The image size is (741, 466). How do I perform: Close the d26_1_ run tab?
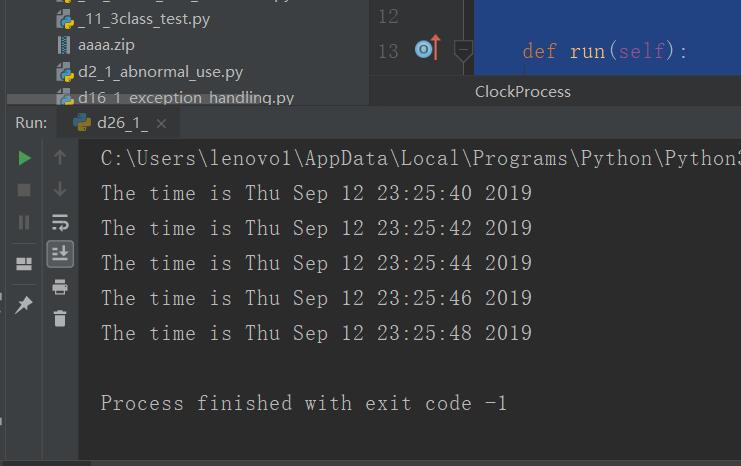161,123
